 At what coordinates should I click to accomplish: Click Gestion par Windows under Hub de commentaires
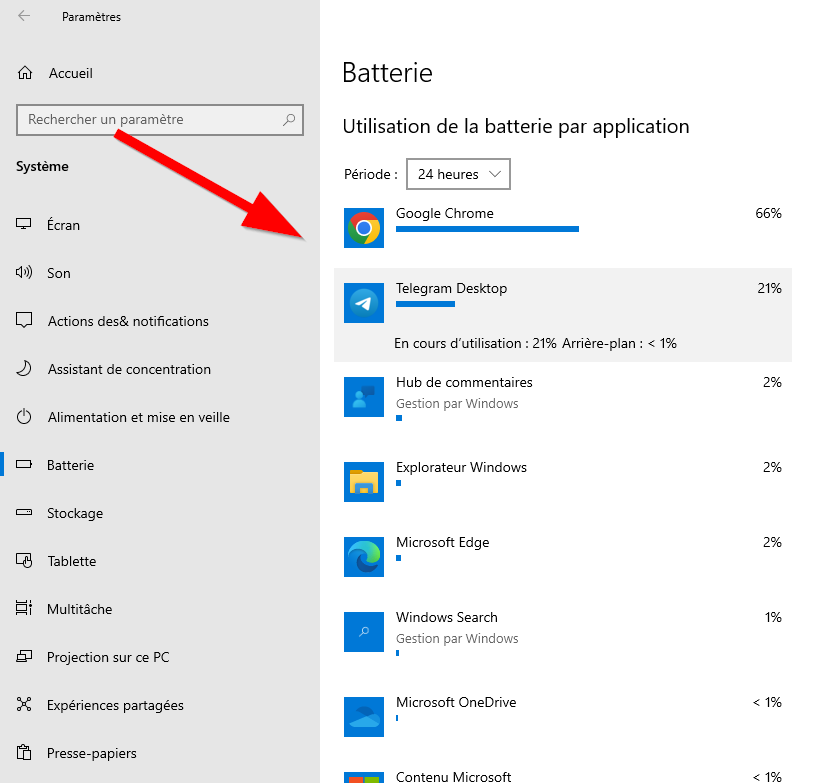(x=457, y=404)
